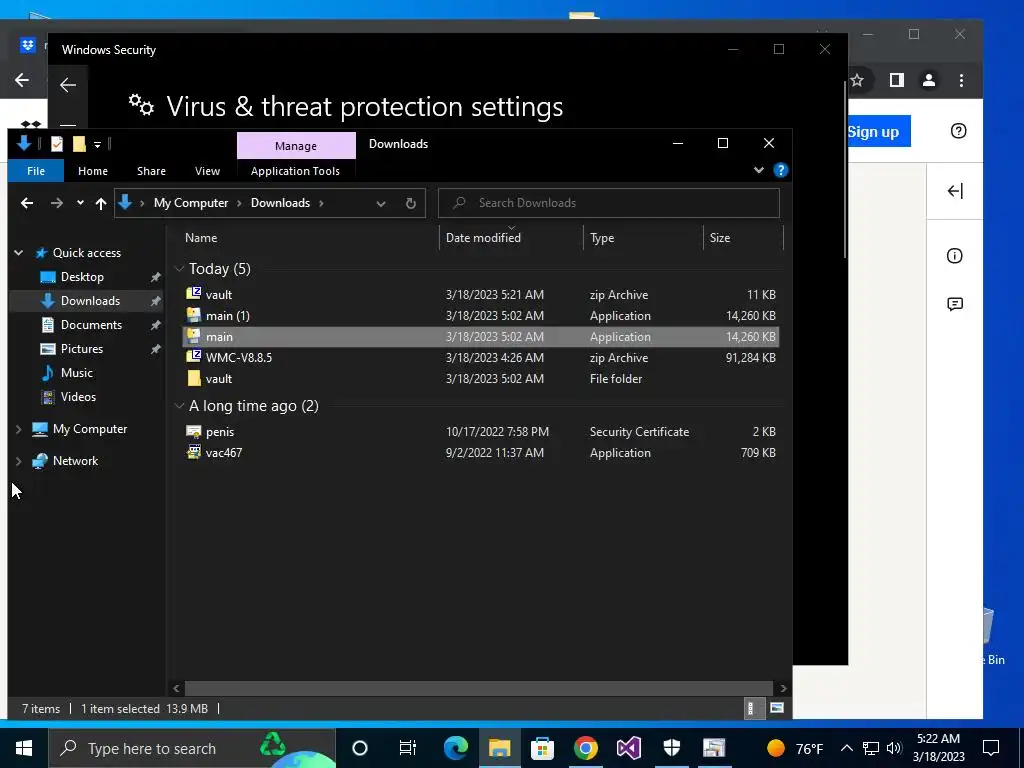
Task: Open recent locations dropdown arrow
Action: pyautogui.click(x=80, y=203)
